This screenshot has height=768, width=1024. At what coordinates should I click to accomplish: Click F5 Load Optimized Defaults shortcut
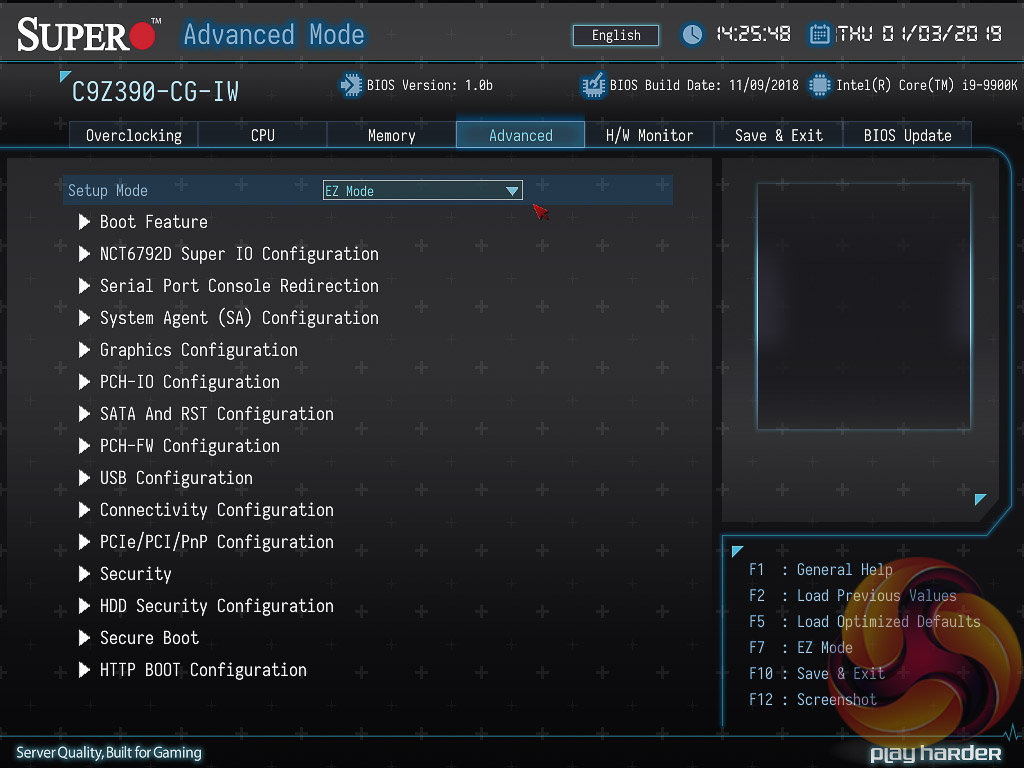[x=865, y=622]
